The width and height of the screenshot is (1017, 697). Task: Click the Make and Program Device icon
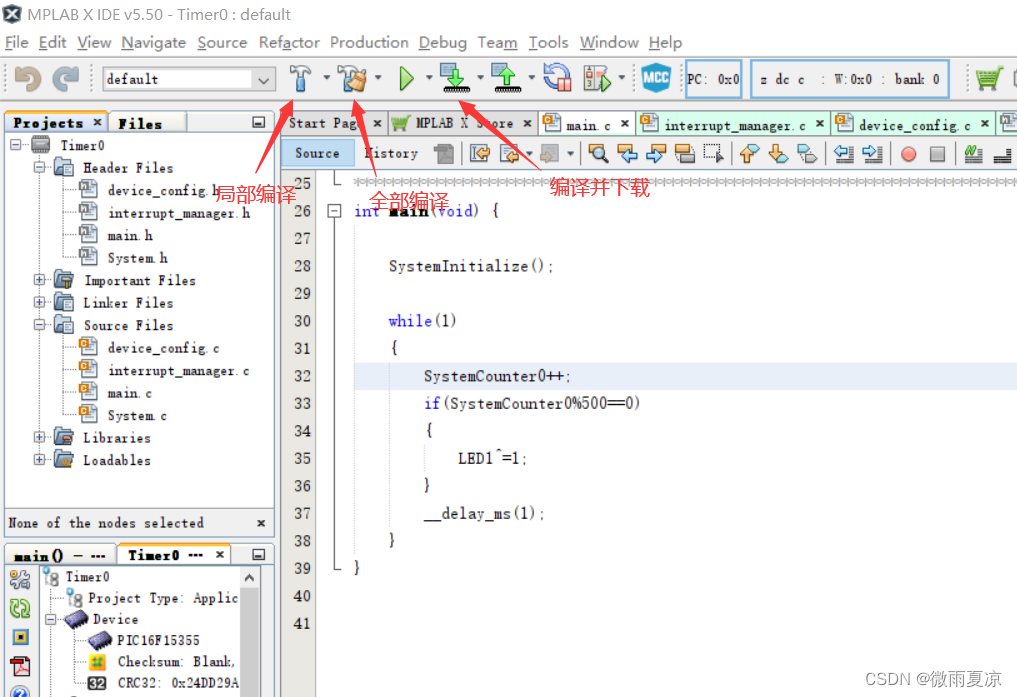pos(455,78)
